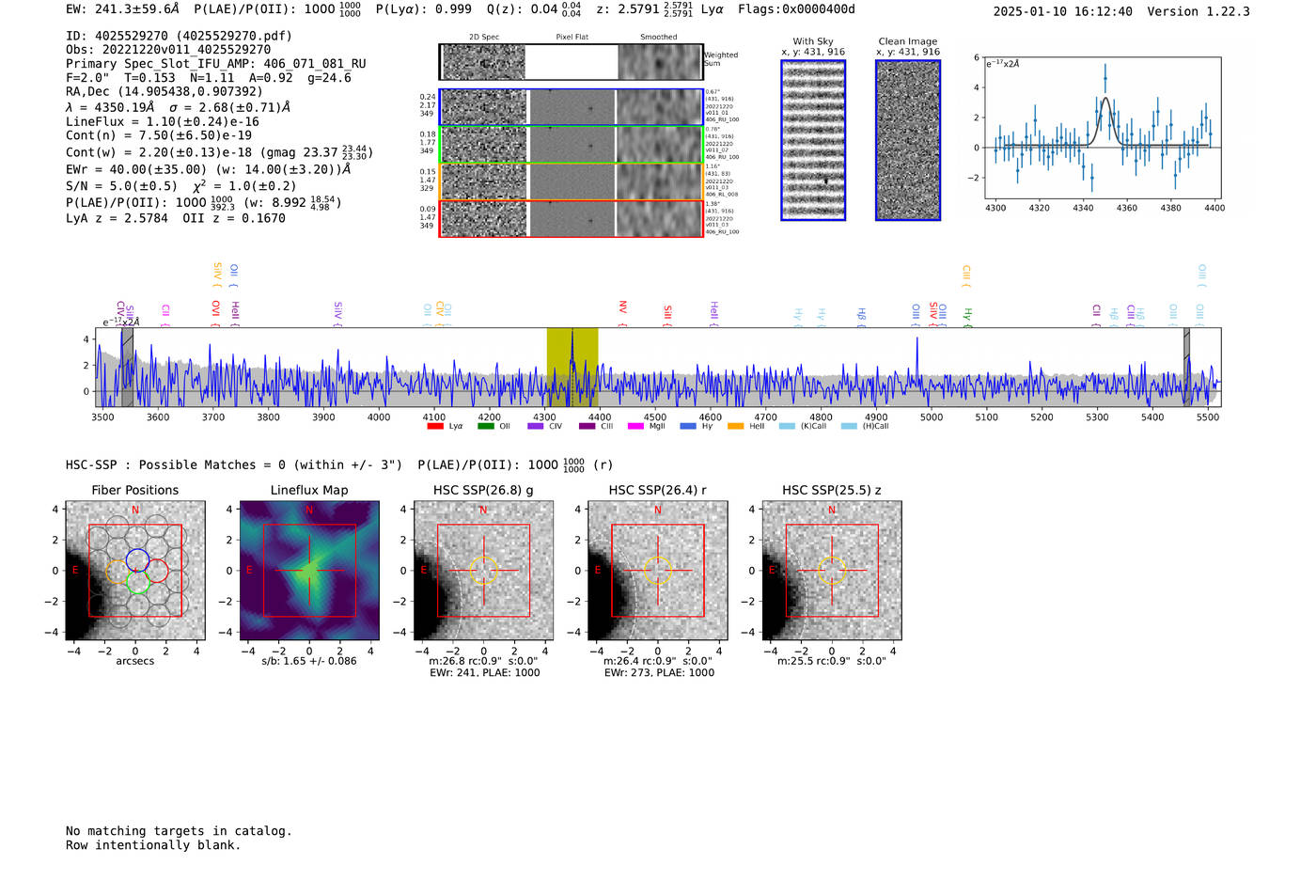Click the P(Lyα): 0.999 header value
Image resolution: width=1316 pixels, height=896 pixels.
pyautogui.click(x=424, y=9)
